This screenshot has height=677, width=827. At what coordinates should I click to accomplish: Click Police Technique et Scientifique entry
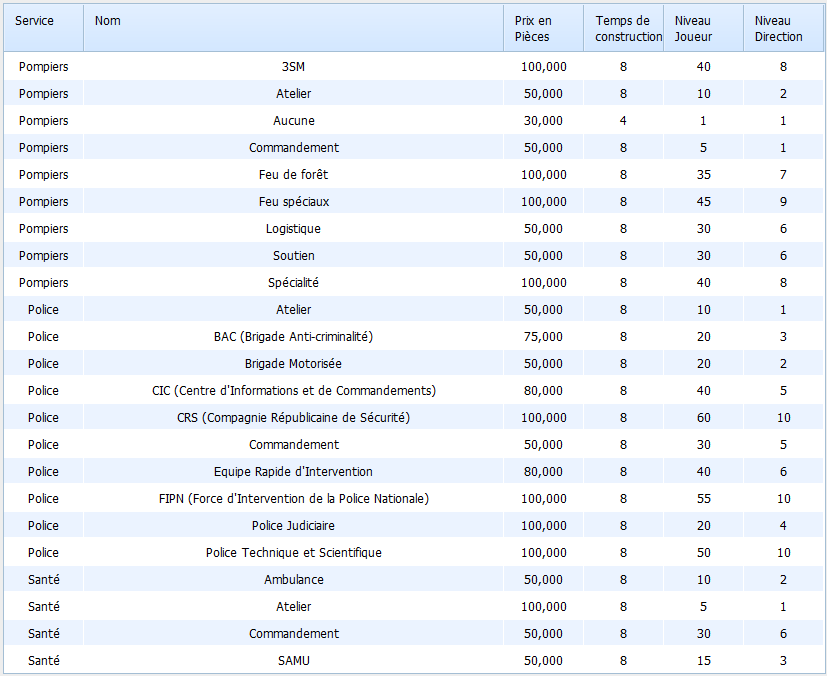click(294, 553)
